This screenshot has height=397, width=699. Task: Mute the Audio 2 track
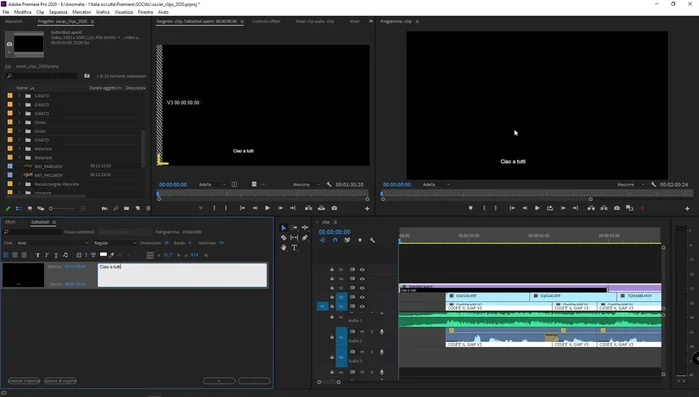pos(362,332)
